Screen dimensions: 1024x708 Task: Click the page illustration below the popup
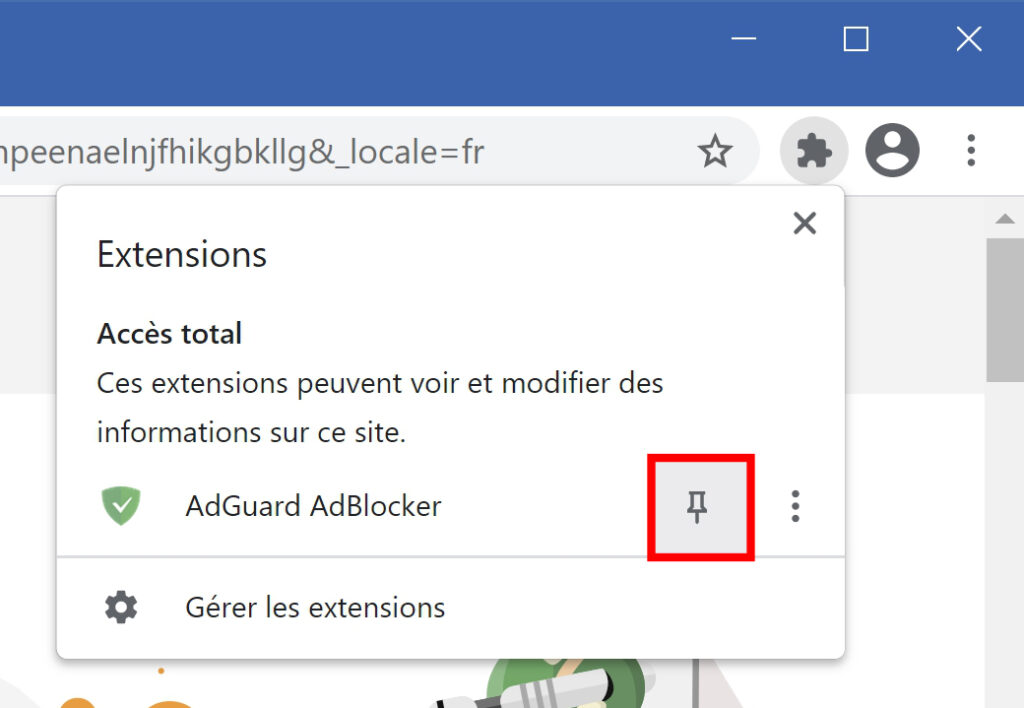[x=567, y=684]
